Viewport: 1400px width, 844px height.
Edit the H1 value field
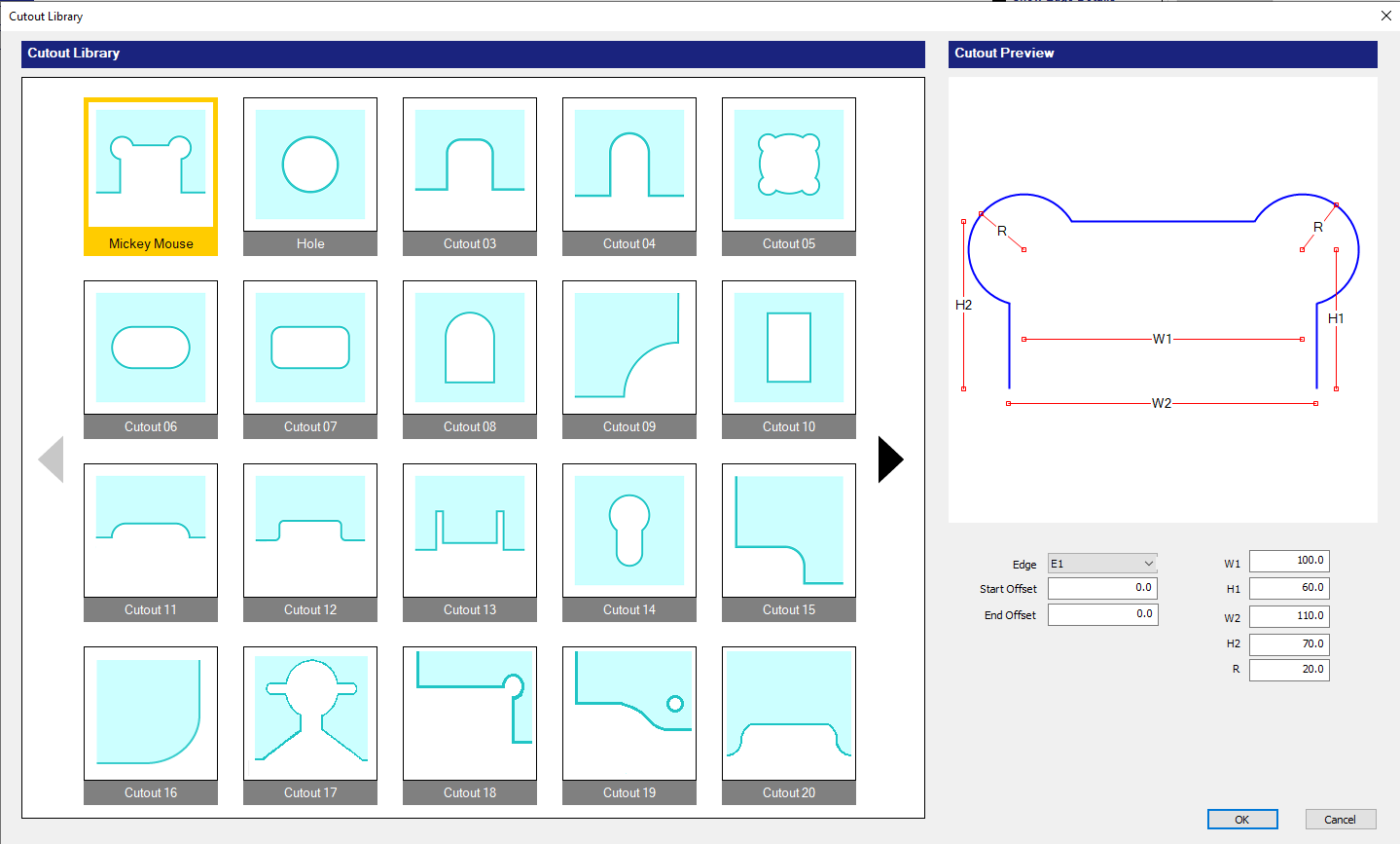[1289, 588]
